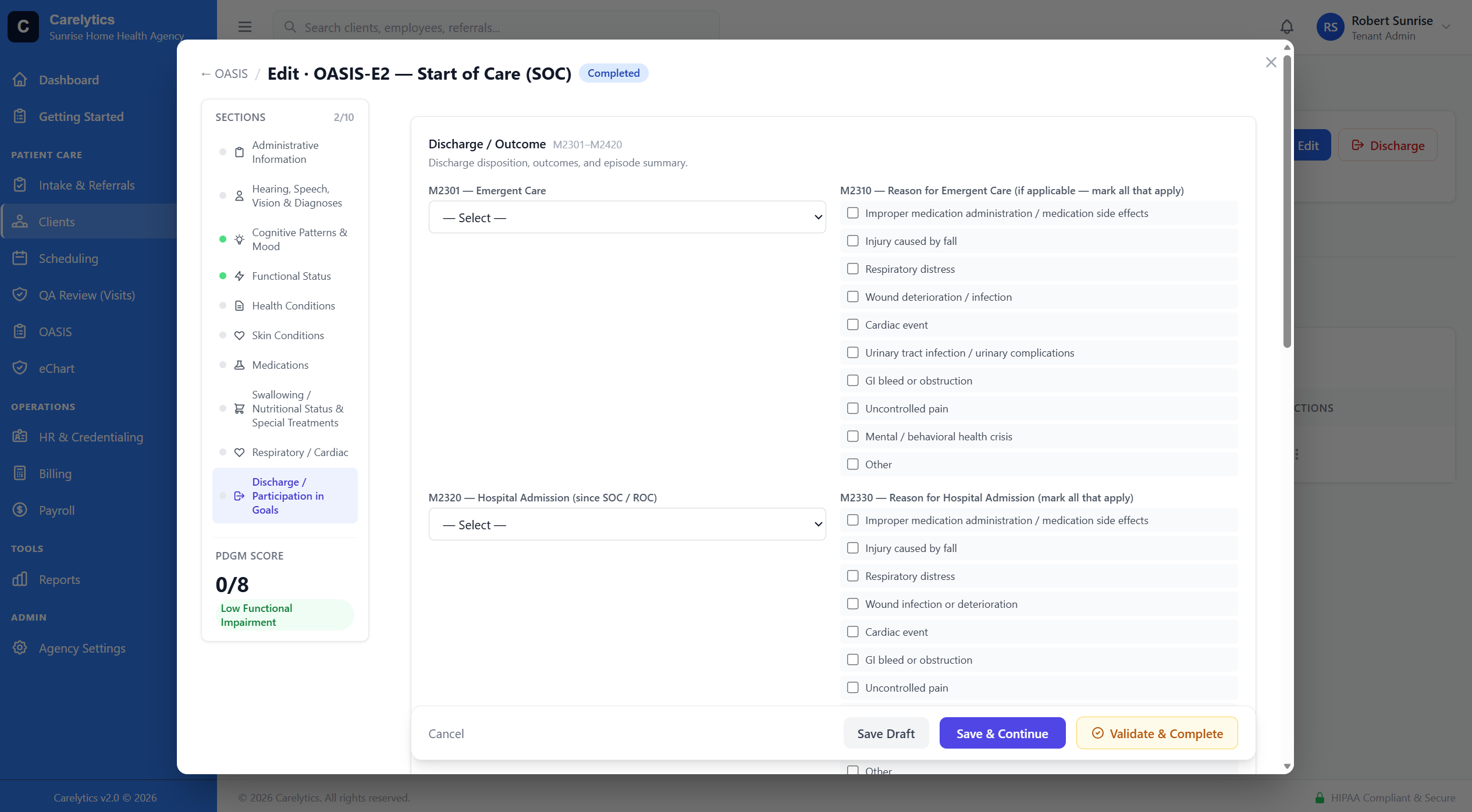Click the Swallowing / Nutritional section icon
This screenshot has height=812, width=1472.
click(x=239, y=409)
